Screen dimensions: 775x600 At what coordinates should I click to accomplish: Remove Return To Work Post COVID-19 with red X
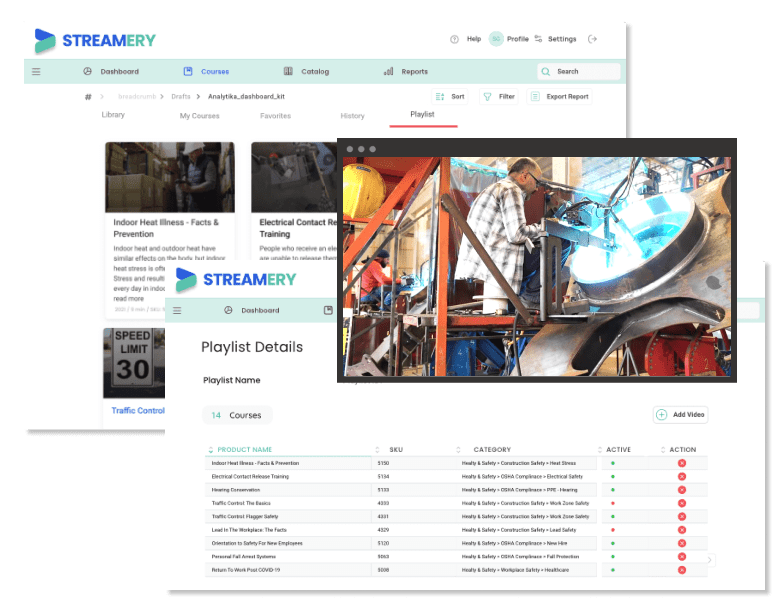[682, 570]
